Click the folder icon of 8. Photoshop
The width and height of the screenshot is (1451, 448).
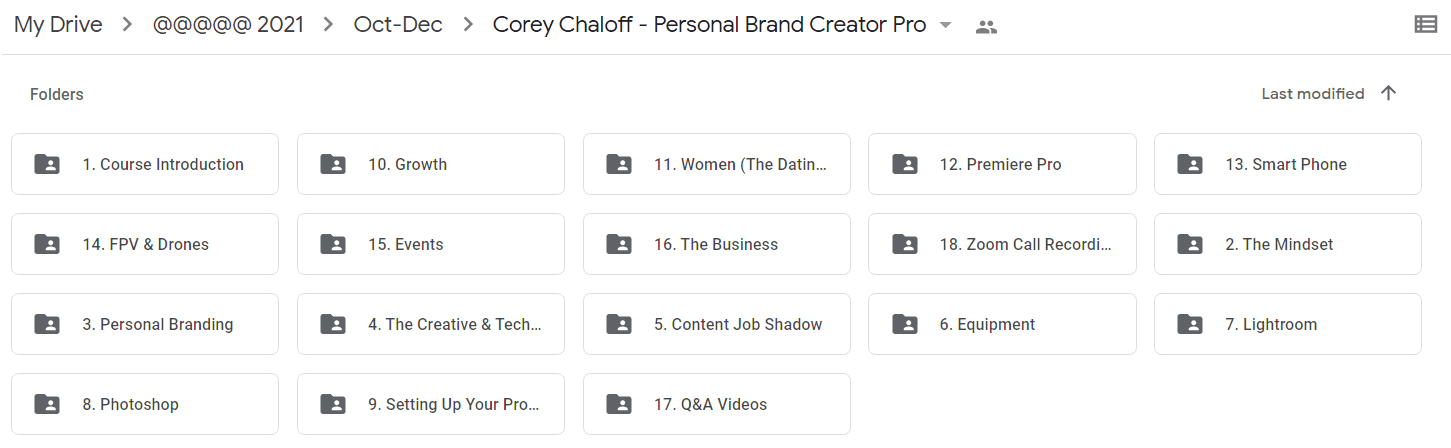46,404
